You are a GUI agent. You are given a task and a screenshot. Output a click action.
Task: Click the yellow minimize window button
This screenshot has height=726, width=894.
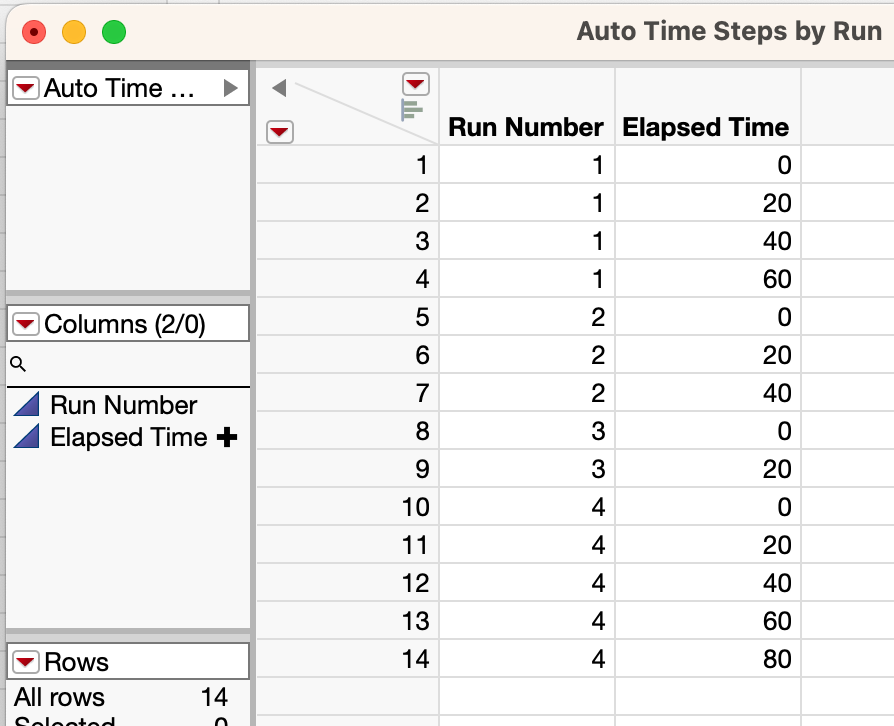(74, 32)
